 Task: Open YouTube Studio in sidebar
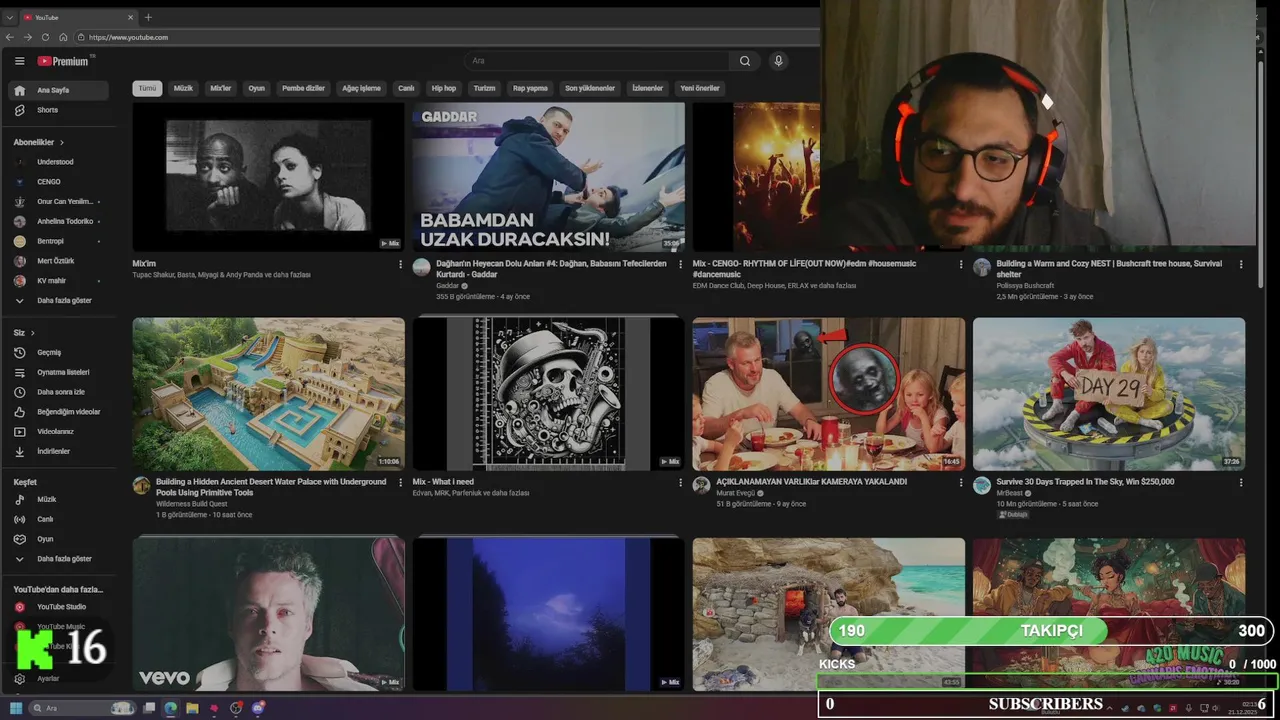pos(60,607)
